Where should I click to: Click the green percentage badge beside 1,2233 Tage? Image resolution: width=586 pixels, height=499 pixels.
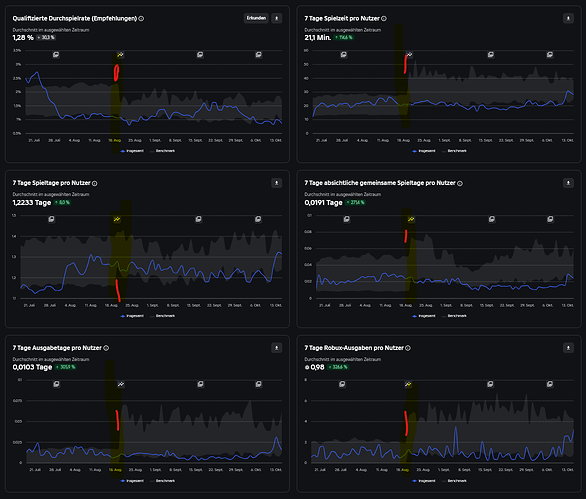click(x=62, y=202)
